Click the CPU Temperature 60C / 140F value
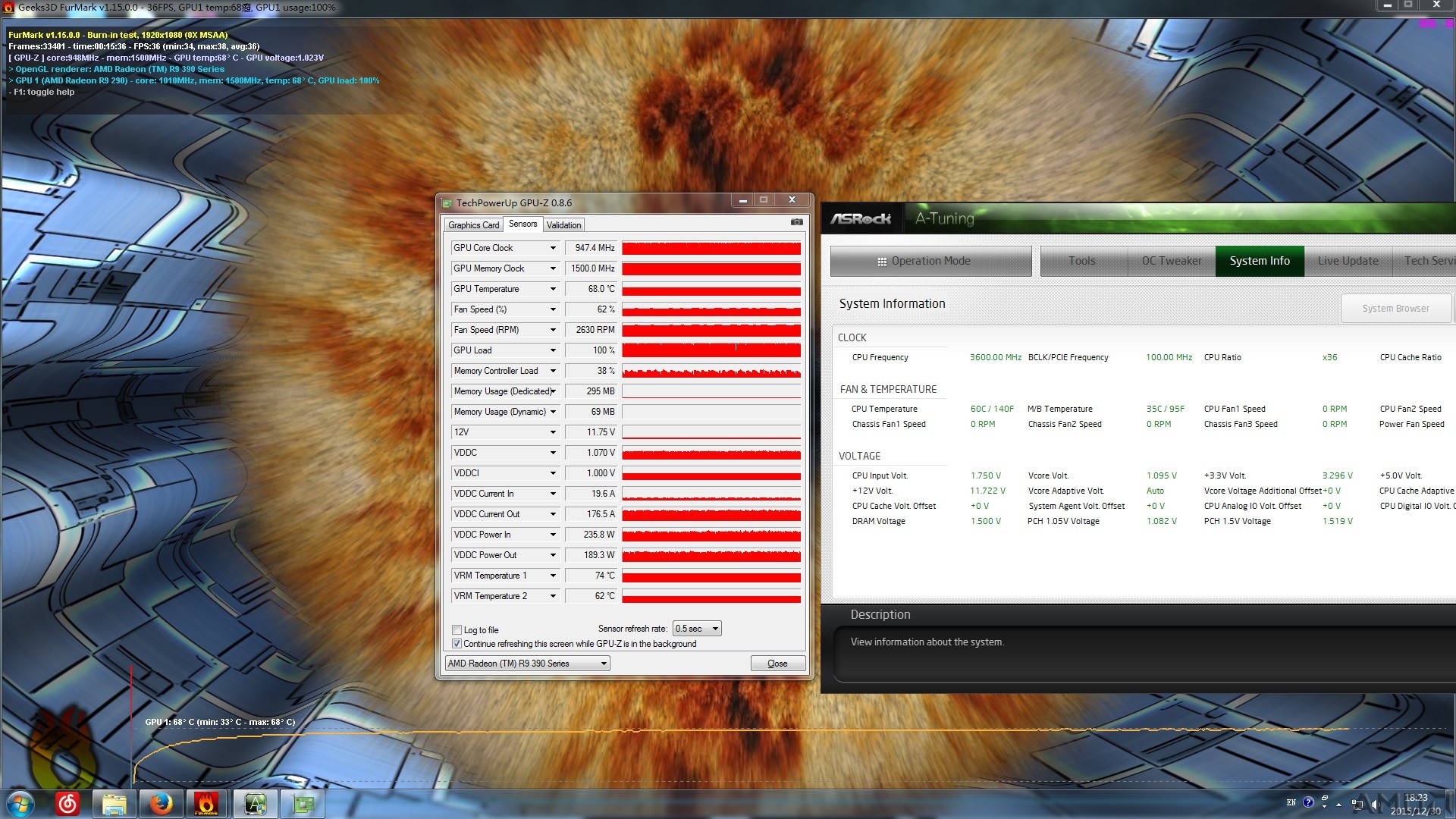Screen dimensions: 1456x819 click(x=992, y=409)
